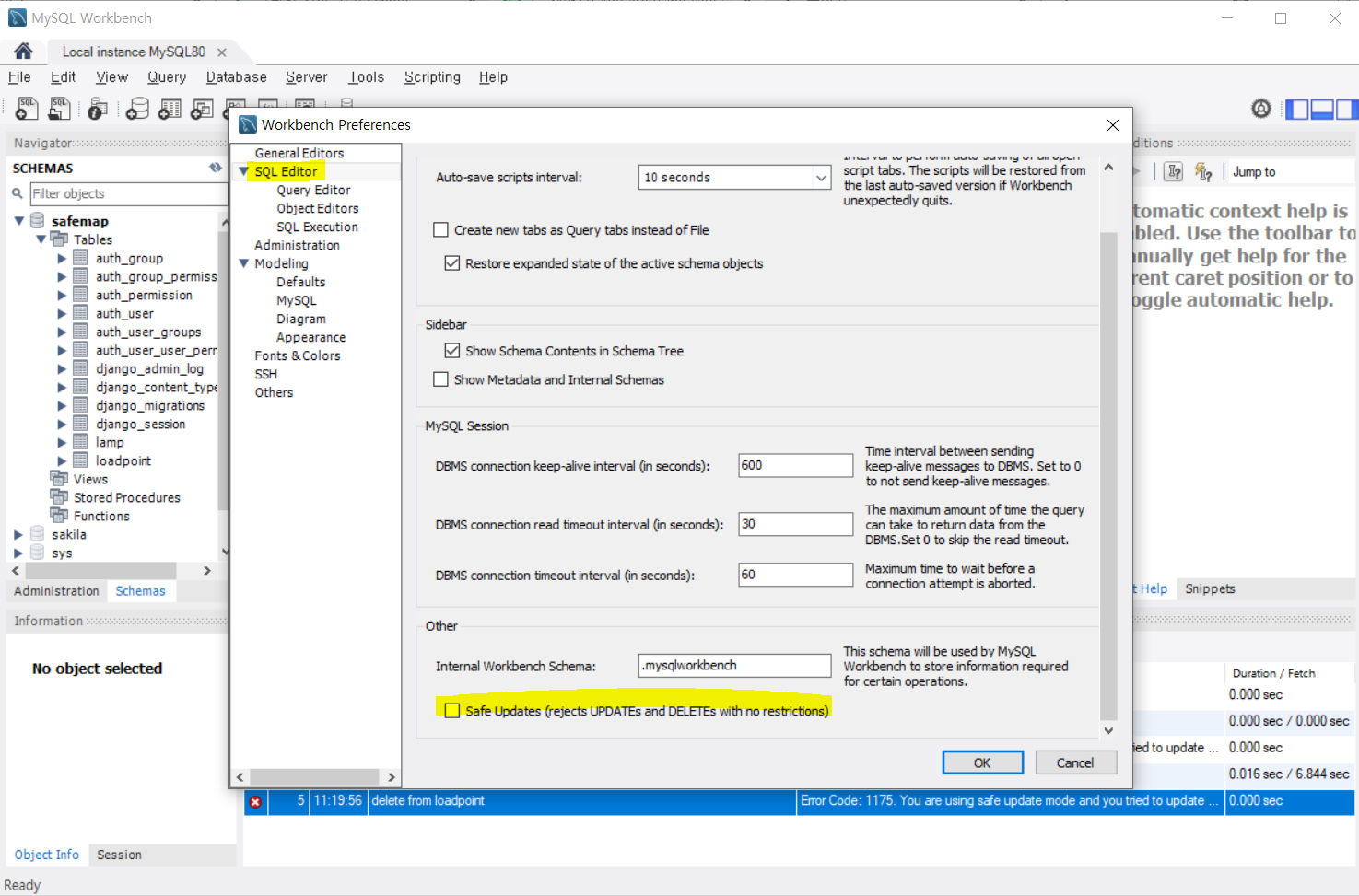The height and width of the screenshot is (896, 1359).
Task: Click the red error icon in output row
Action: [x=255, y=801]
